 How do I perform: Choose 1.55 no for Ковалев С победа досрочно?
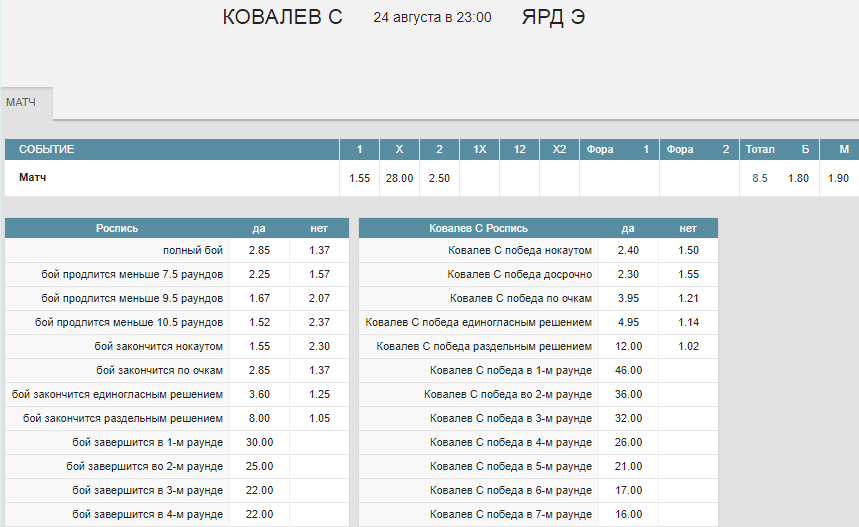pos(689,274)
